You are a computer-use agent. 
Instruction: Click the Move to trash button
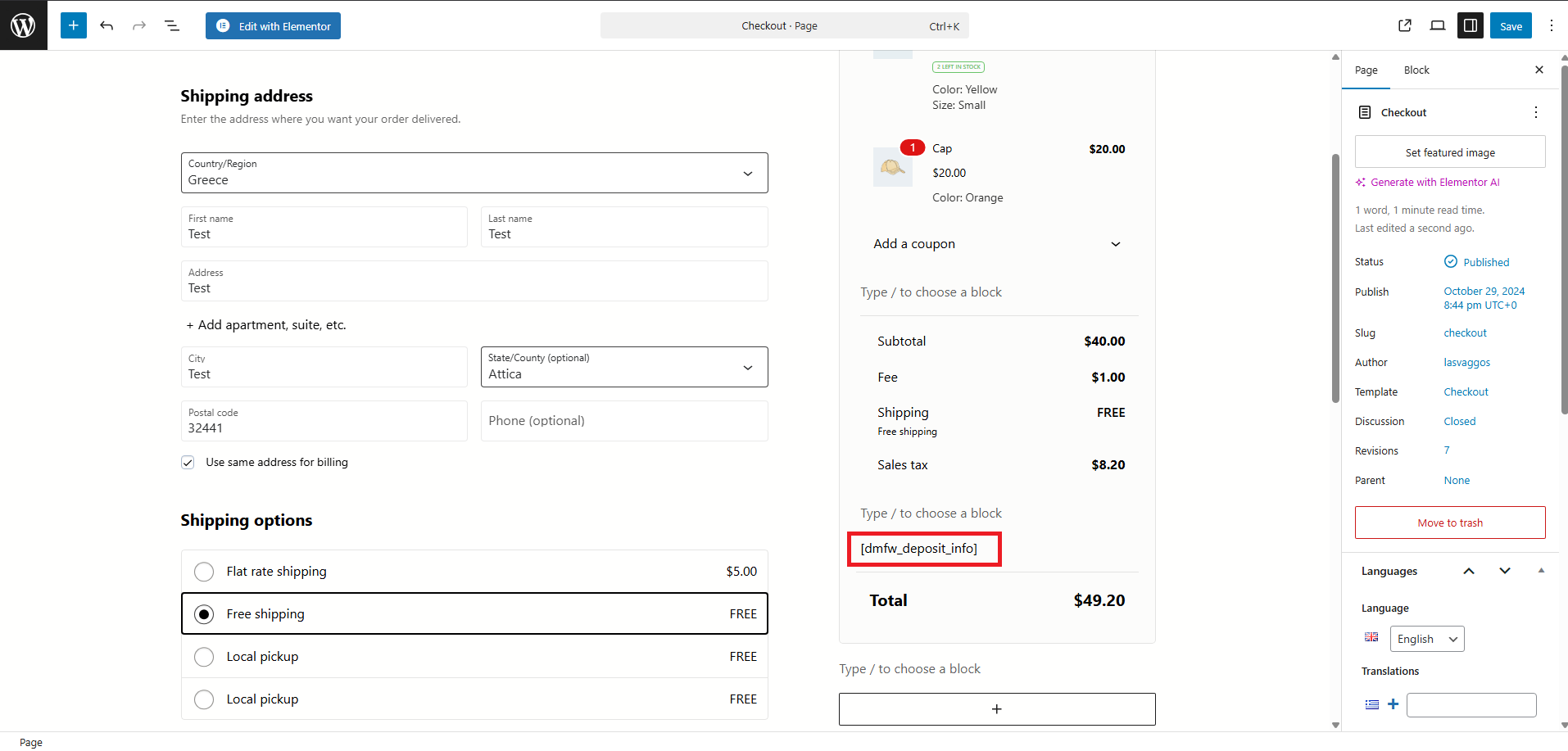tap(1449, 523)
